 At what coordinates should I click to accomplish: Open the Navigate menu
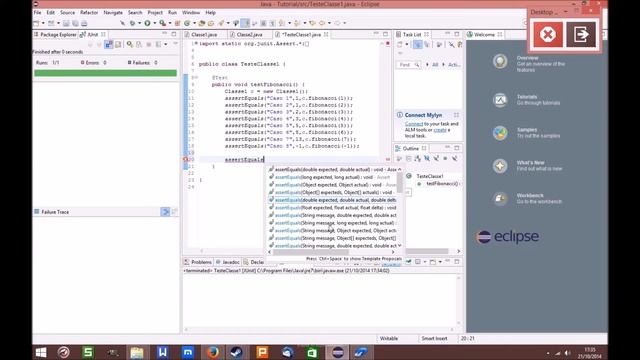113,13
